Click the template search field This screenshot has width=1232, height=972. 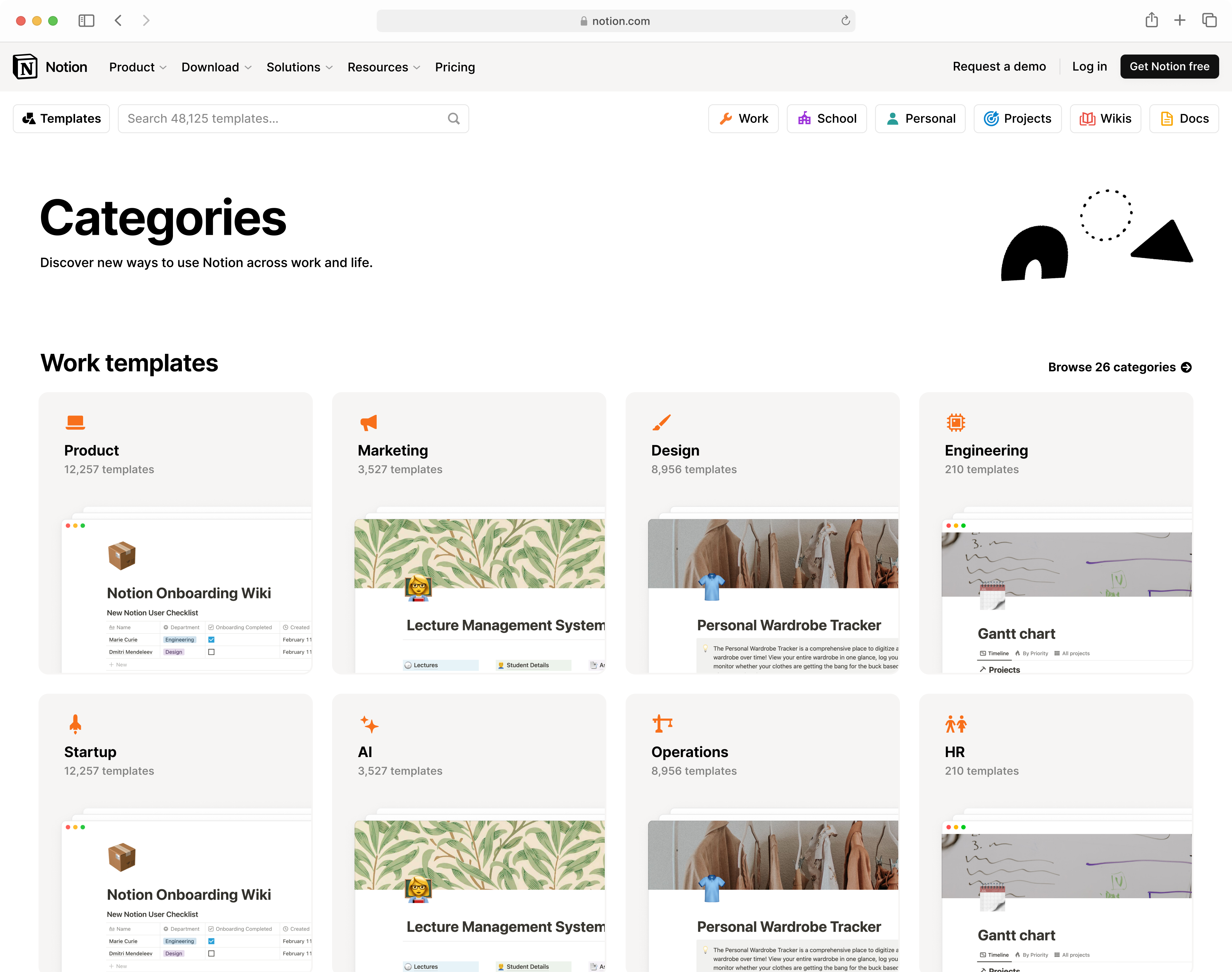pos(285,118)
